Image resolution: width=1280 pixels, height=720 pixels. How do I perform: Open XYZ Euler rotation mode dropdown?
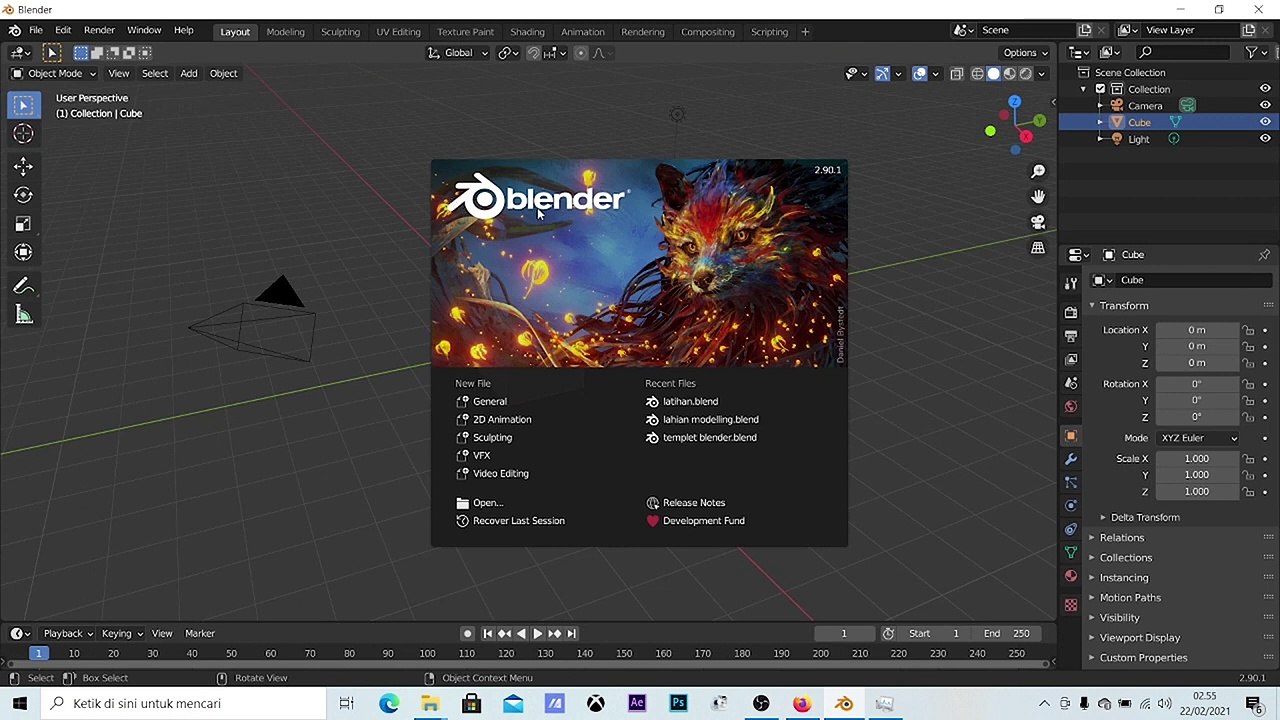(x=1198, y=438)
